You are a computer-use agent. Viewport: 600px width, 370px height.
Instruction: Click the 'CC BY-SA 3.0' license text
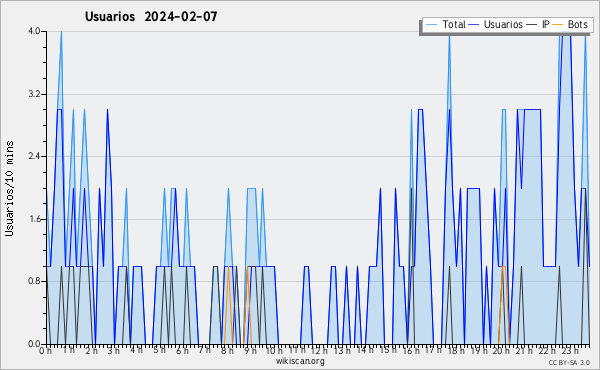point(569,363)
